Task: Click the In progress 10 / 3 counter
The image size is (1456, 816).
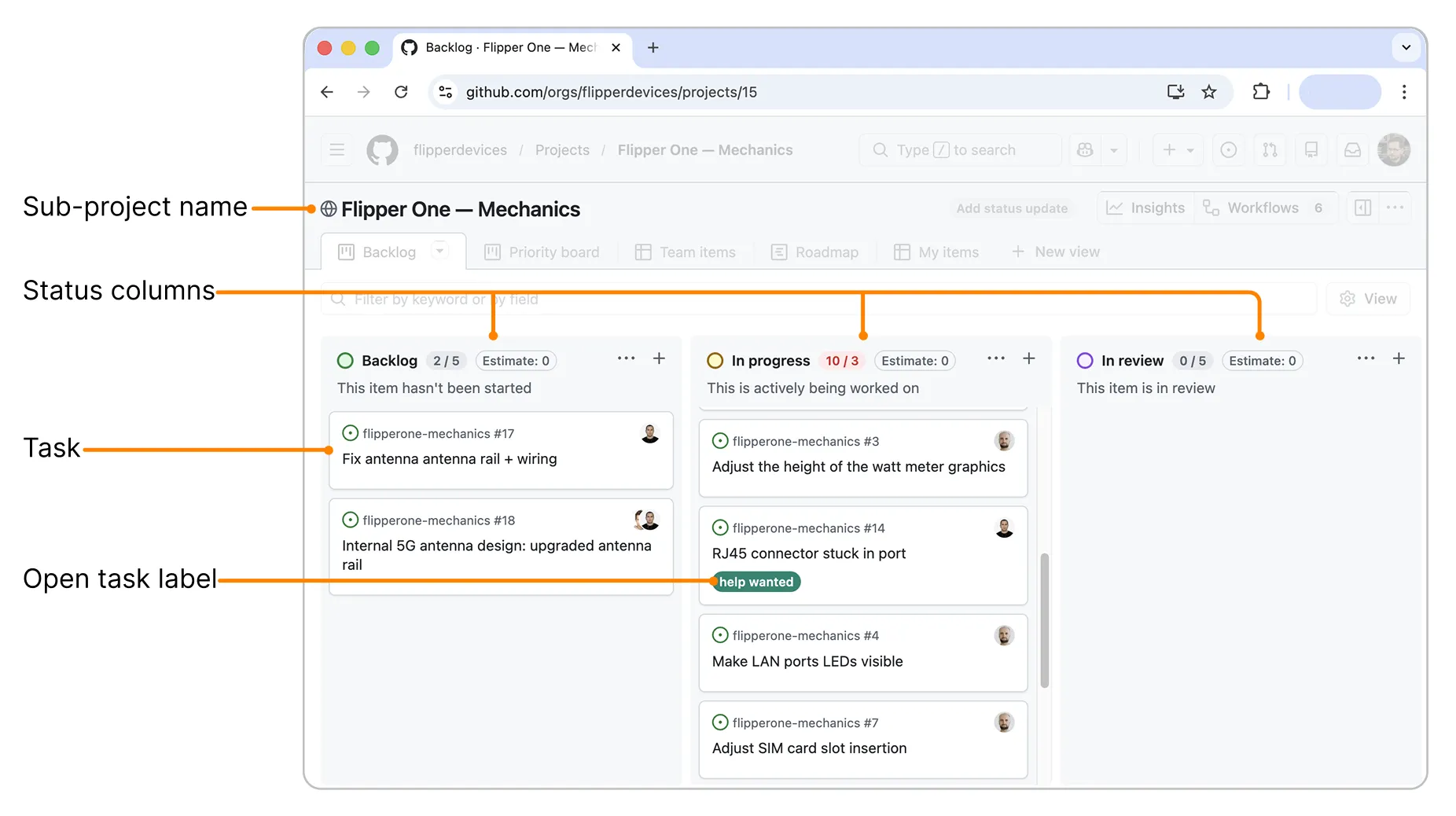Action: coord(842,361)
